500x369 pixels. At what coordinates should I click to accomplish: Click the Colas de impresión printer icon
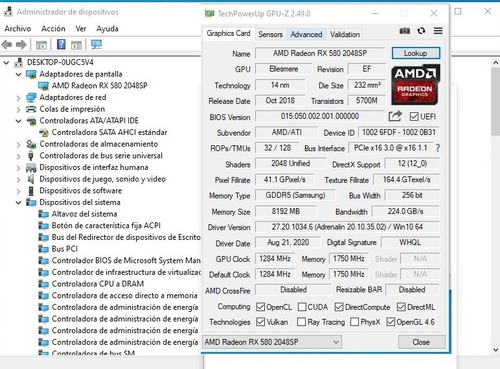31,109
